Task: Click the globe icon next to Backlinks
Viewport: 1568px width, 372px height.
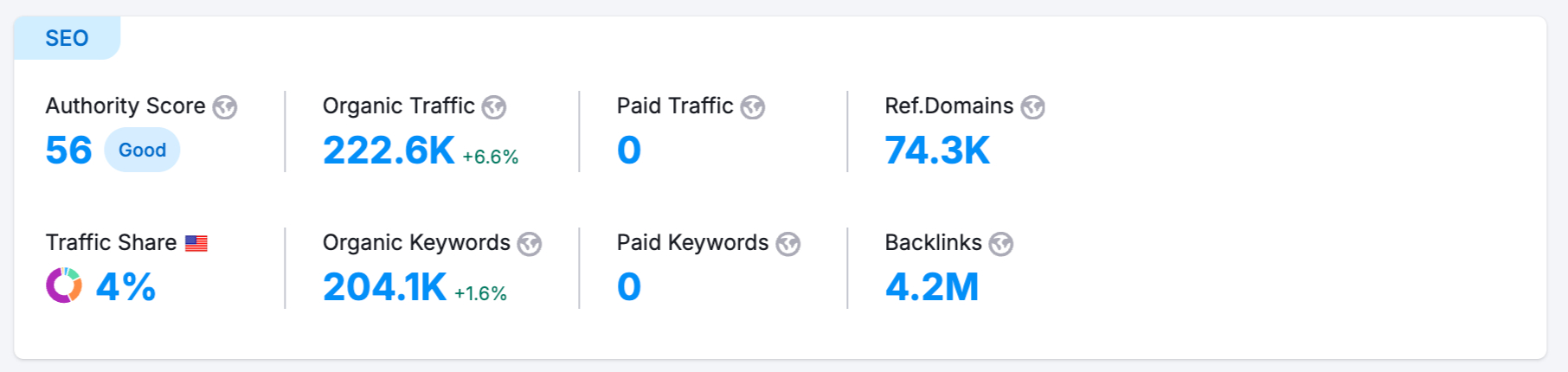Action: coord(1001,244)
